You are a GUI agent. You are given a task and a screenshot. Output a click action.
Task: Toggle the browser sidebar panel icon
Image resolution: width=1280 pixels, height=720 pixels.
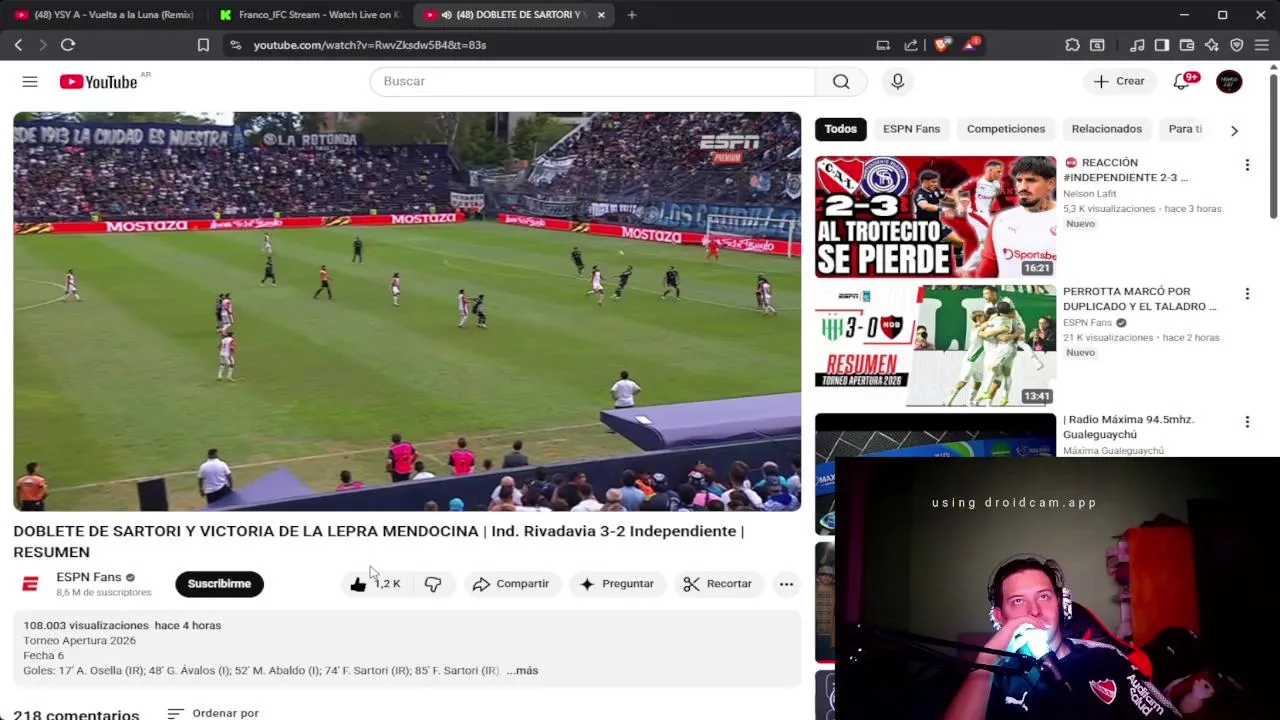pyautogui.click(x=1162, y=45)
